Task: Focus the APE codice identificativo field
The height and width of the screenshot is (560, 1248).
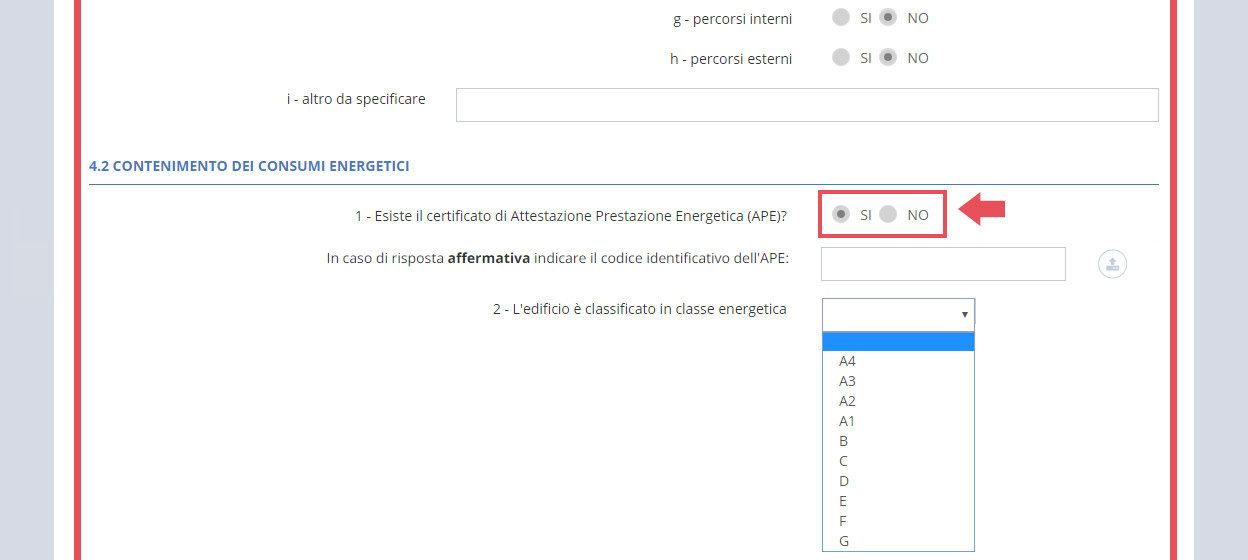Action: (942, 264)
